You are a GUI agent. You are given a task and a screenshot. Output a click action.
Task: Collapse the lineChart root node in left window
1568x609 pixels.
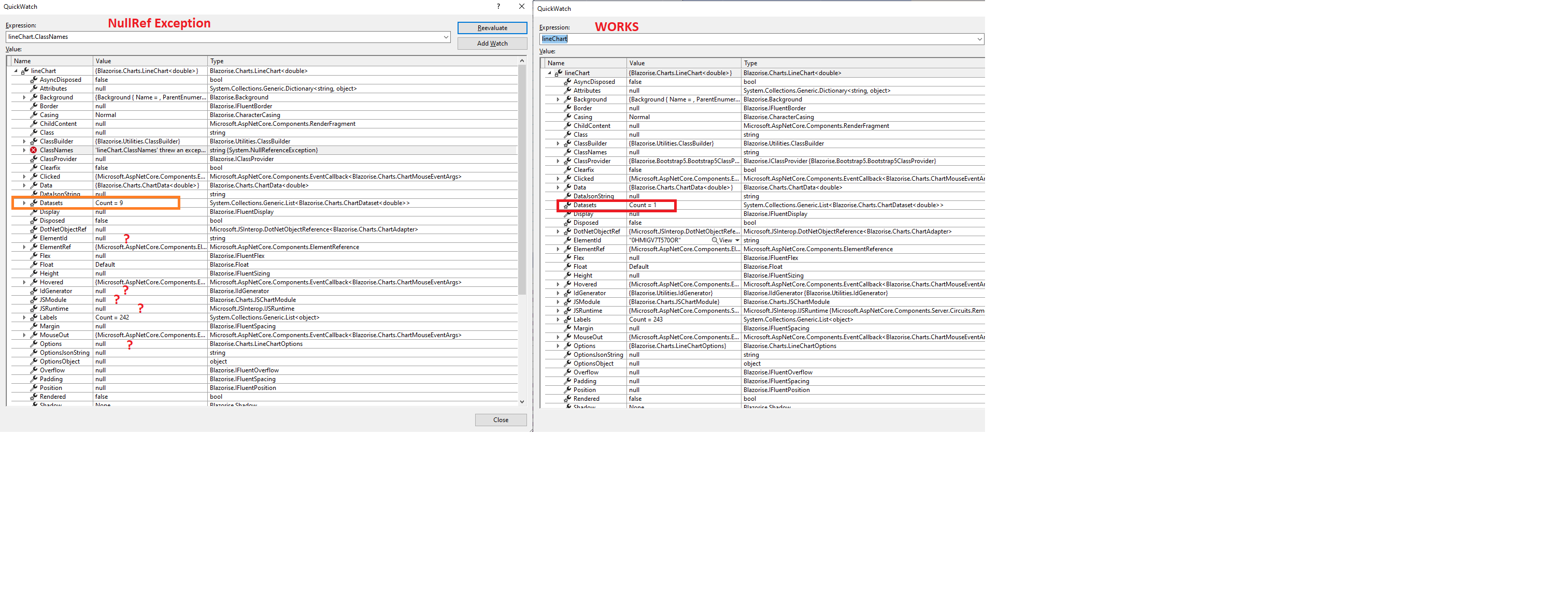click(x=16, y=71)
